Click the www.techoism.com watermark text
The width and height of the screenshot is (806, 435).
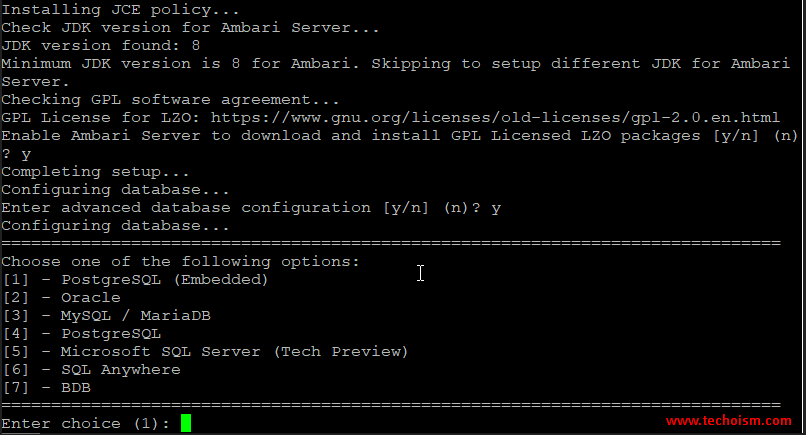(x=728, y=421)
